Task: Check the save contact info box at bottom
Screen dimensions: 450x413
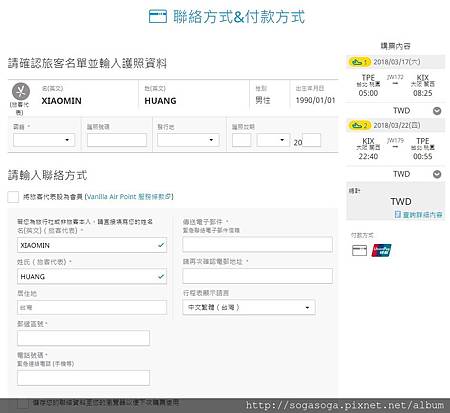Action: pos(23,404)
